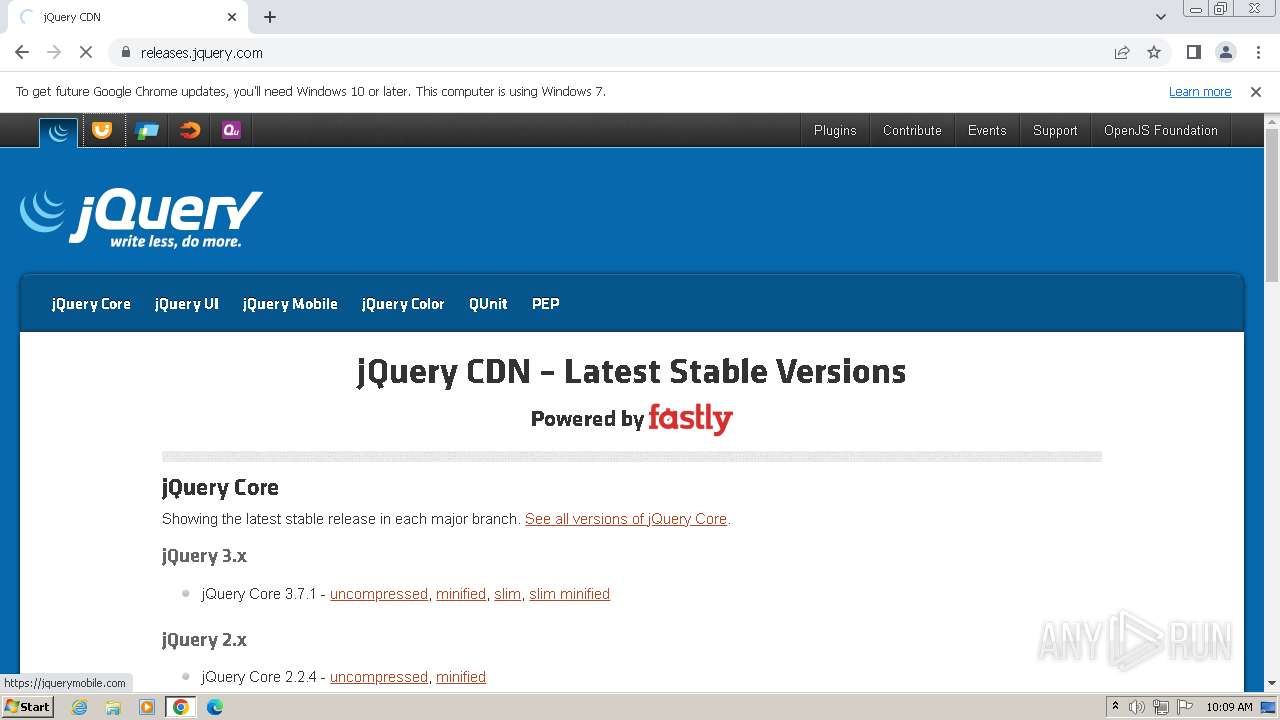The width and height of the screenshot is (1280, 720).
Task: Open the jQuery UI site icon
Action: 102,130
